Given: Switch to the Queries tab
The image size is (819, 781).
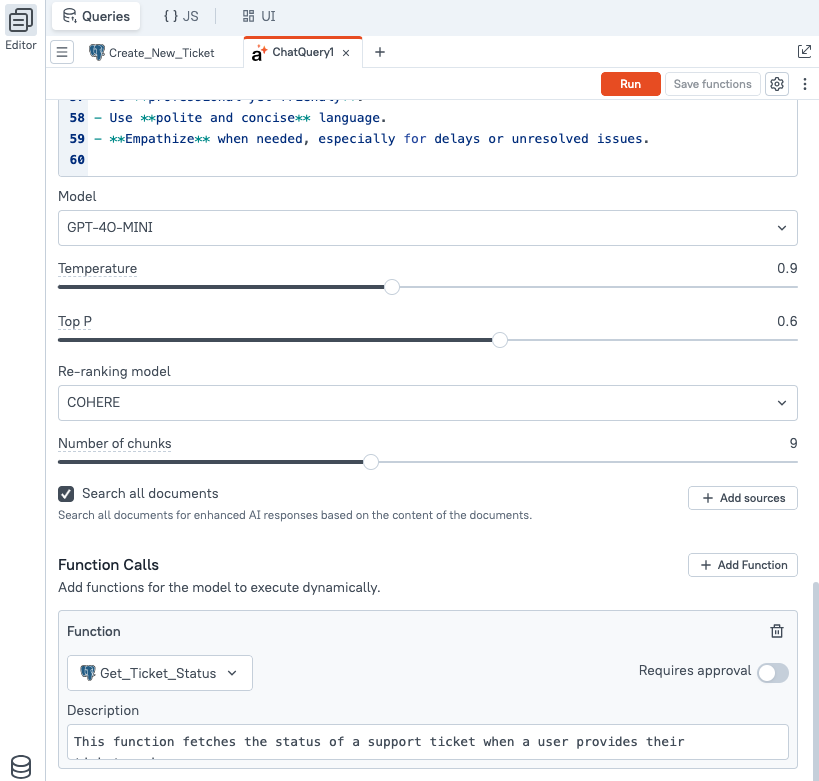Looking at the screenshot, I should pos(96,16).
